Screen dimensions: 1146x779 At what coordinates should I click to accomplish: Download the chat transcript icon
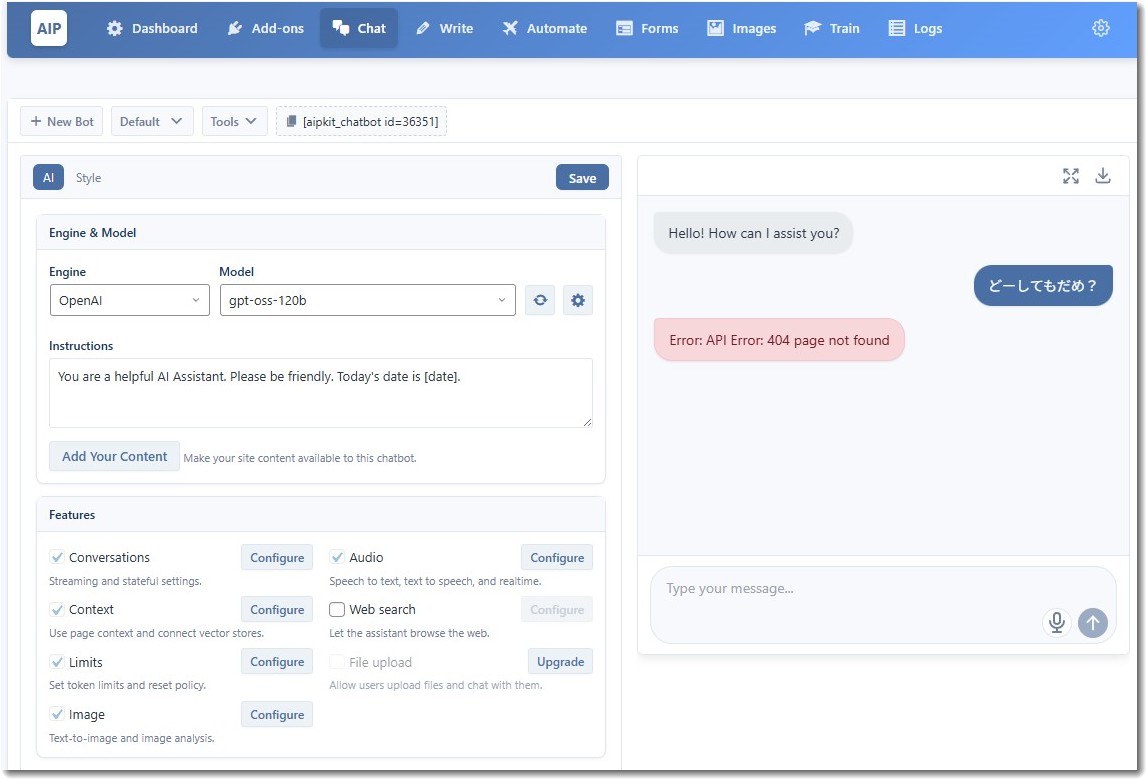click(1103, 176)
